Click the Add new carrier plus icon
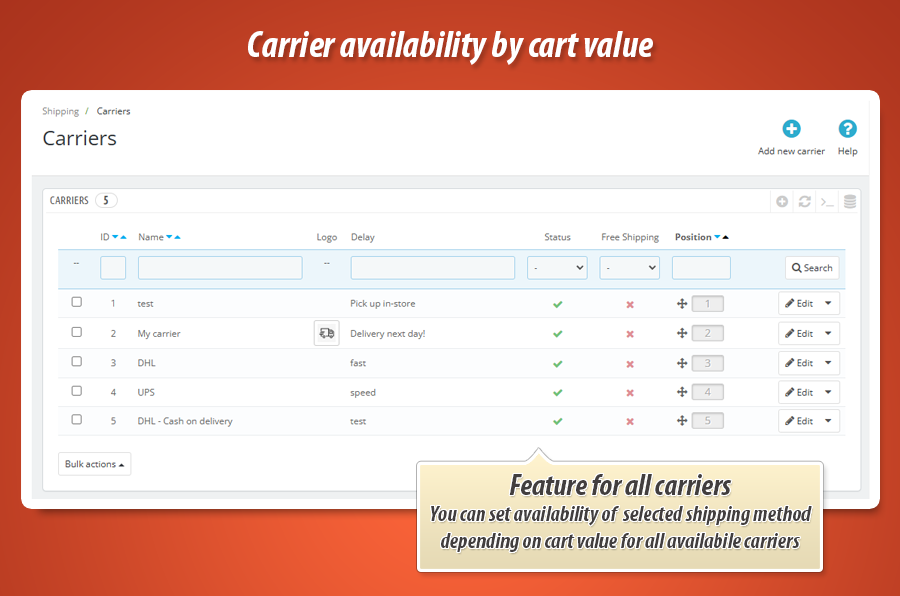The image size is (900, 596). pos(791,129)
